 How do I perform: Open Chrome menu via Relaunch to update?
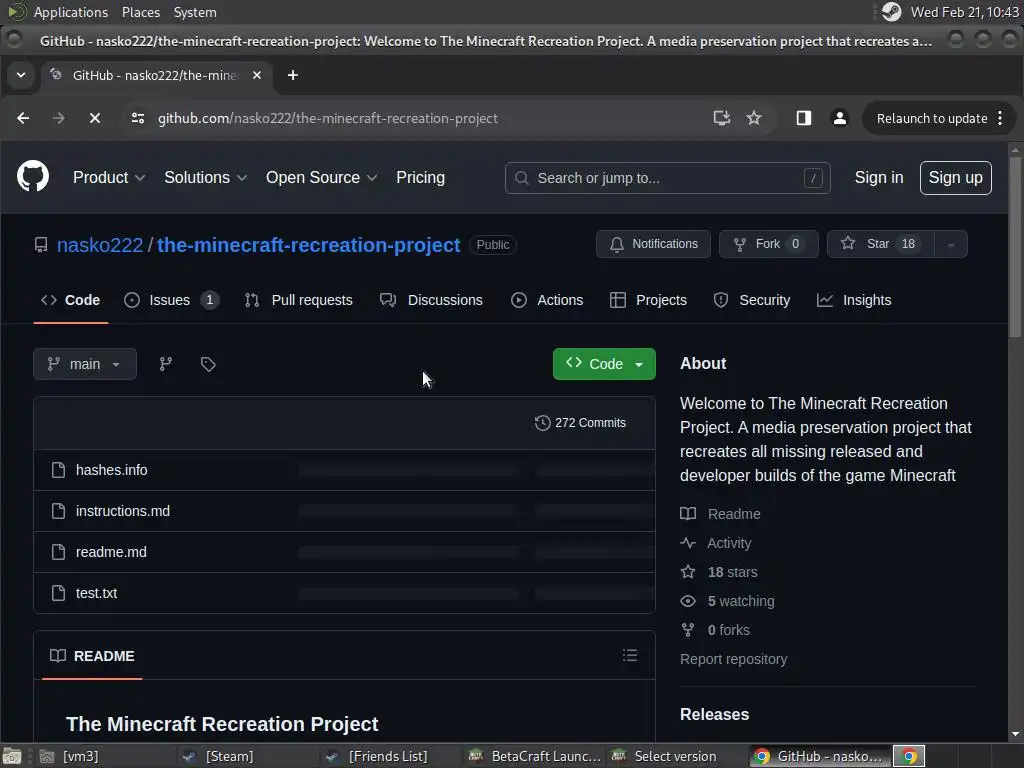pos(939,118)
